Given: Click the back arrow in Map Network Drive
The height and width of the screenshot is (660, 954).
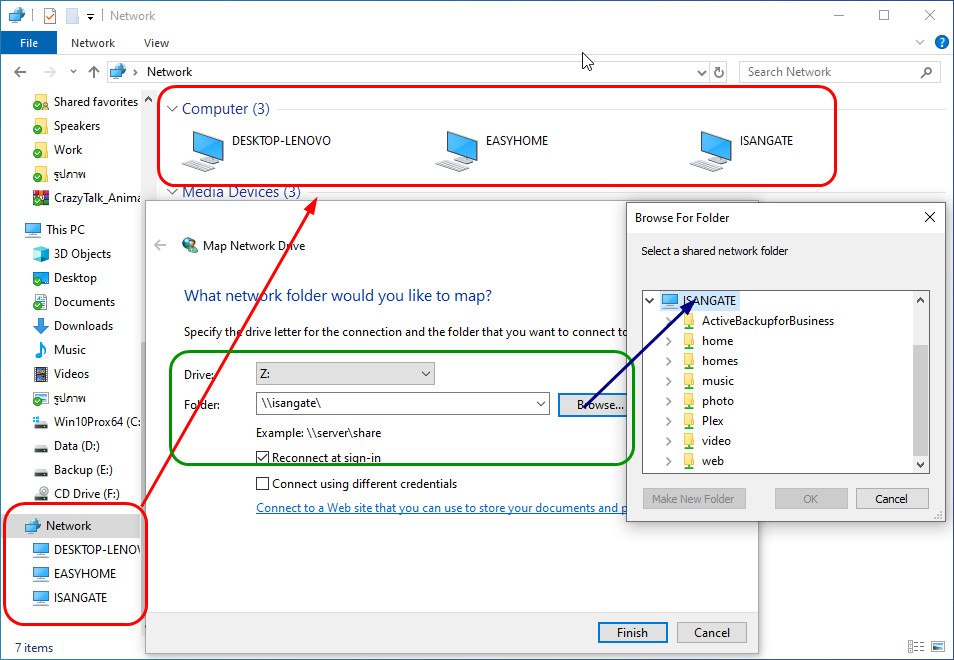Looking at the screenshot, I should pyautogui.click(x=160, y=245).
